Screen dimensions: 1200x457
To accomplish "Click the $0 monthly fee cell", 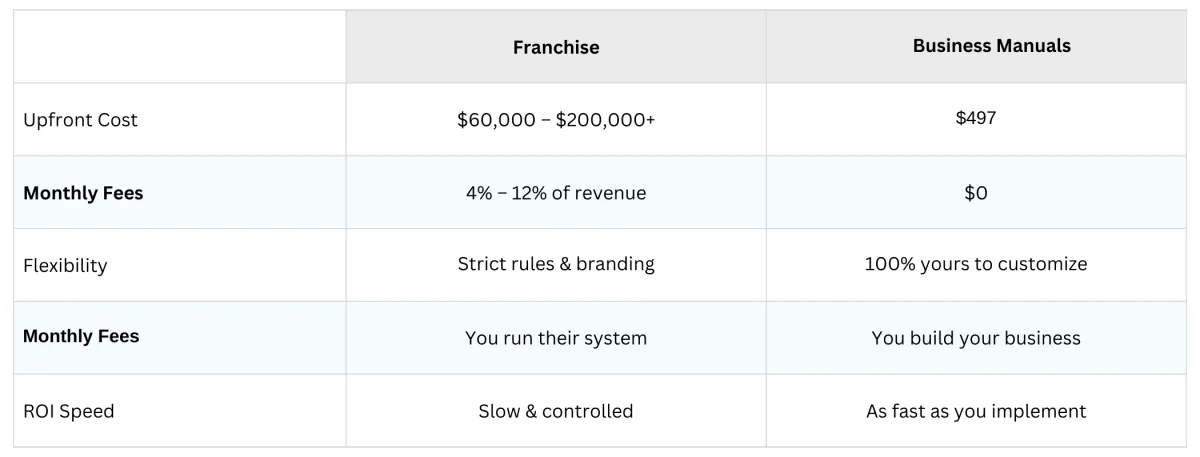I will point(976,192).
